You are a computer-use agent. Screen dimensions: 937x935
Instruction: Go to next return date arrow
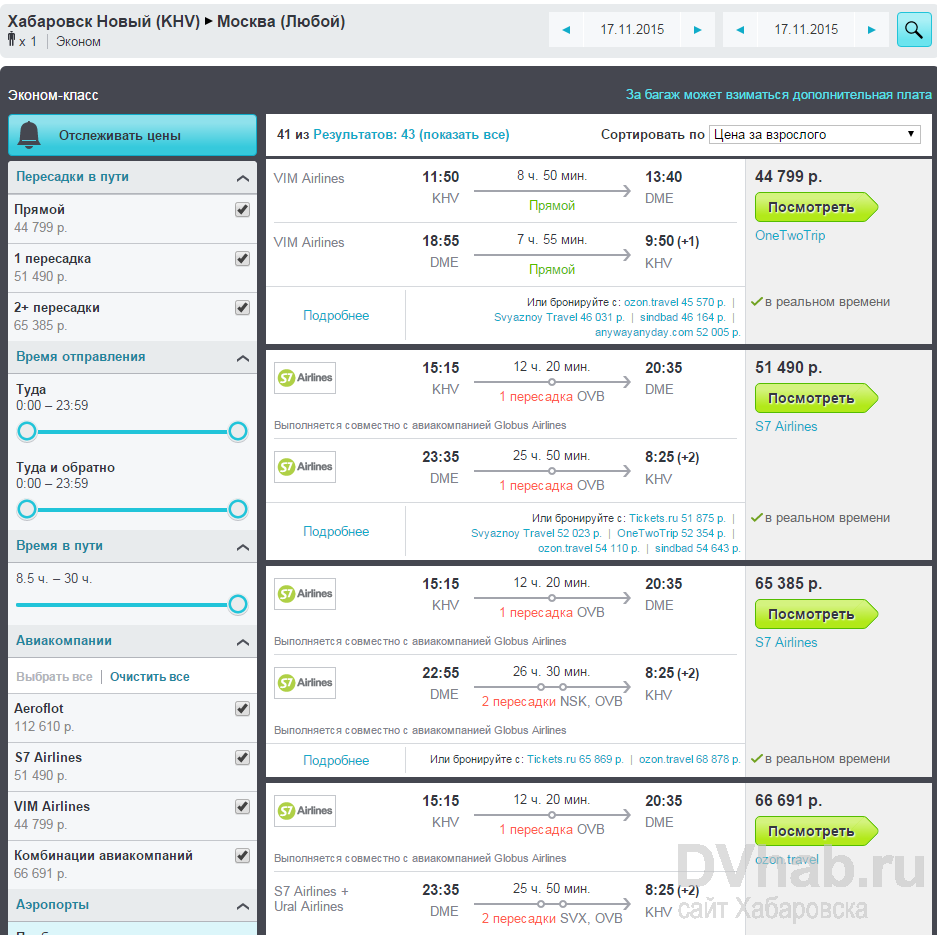point(871,30)
